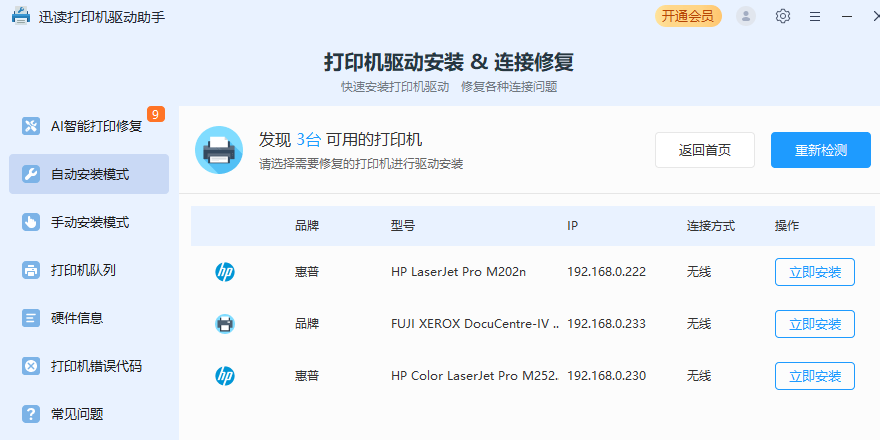Click the 连接方式 column header
The height and width of the screenshot is (440, 880).
pos(711,226)
